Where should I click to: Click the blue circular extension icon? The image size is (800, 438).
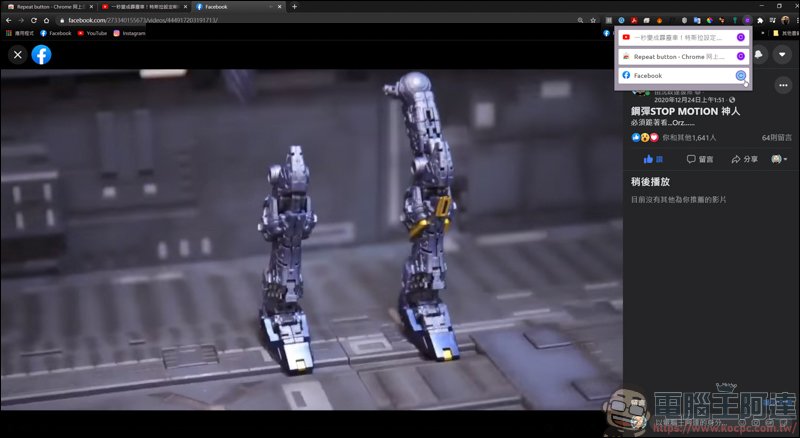(x=621, y=20)
